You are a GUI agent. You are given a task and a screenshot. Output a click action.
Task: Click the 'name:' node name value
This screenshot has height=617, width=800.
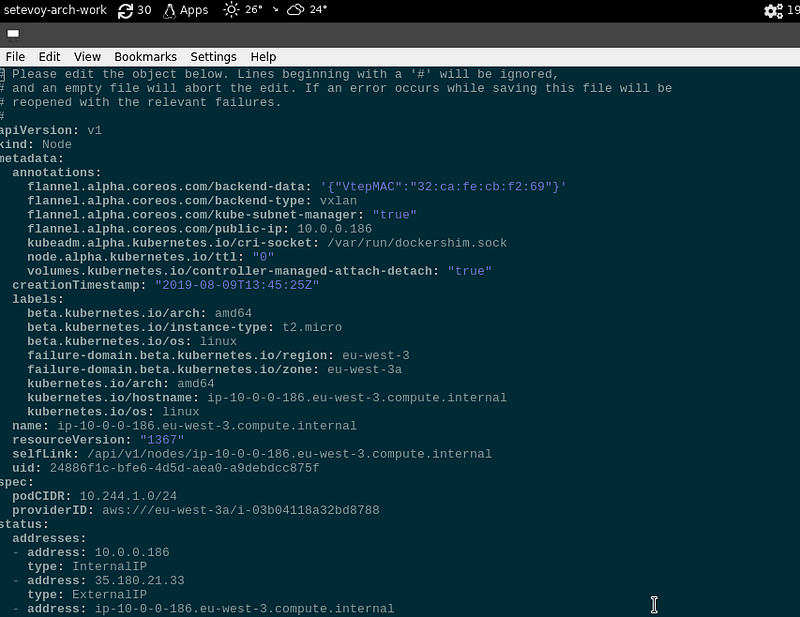pos(207,426)
